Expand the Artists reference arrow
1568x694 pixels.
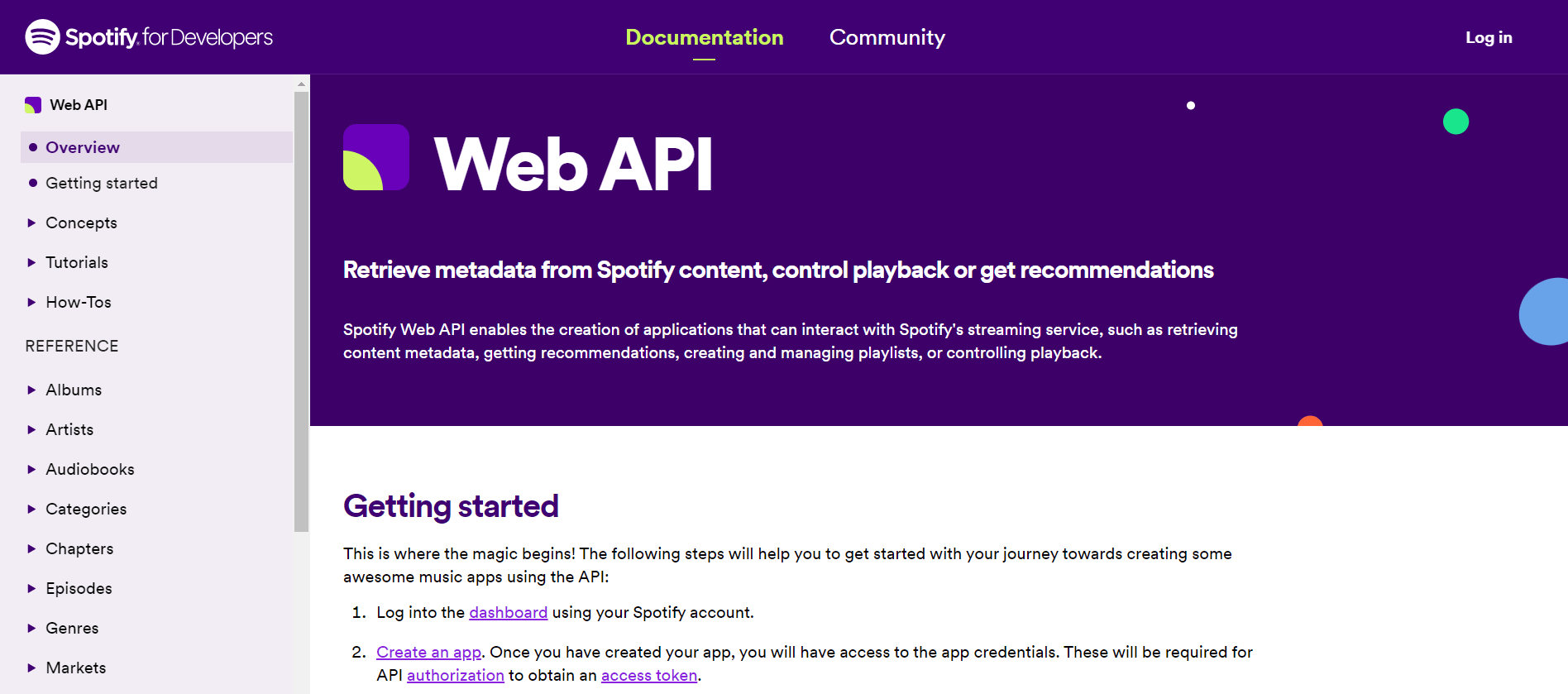(x=31, y=429)
